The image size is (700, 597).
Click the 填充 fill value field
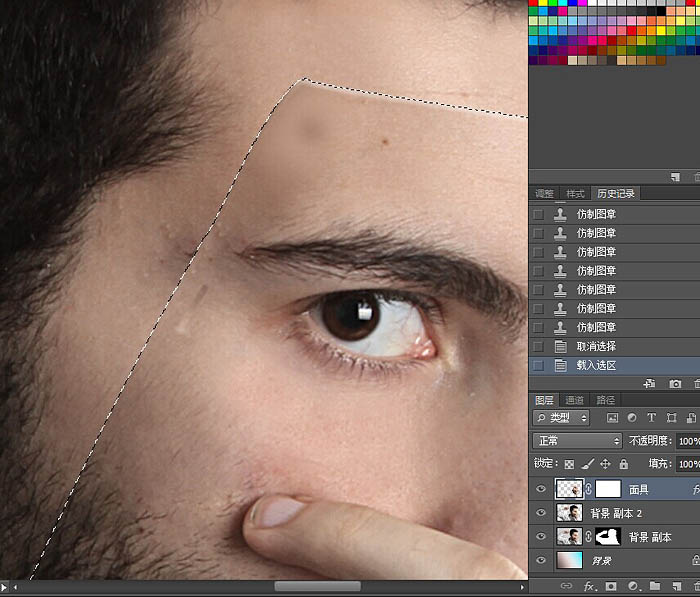pos(688,464)
